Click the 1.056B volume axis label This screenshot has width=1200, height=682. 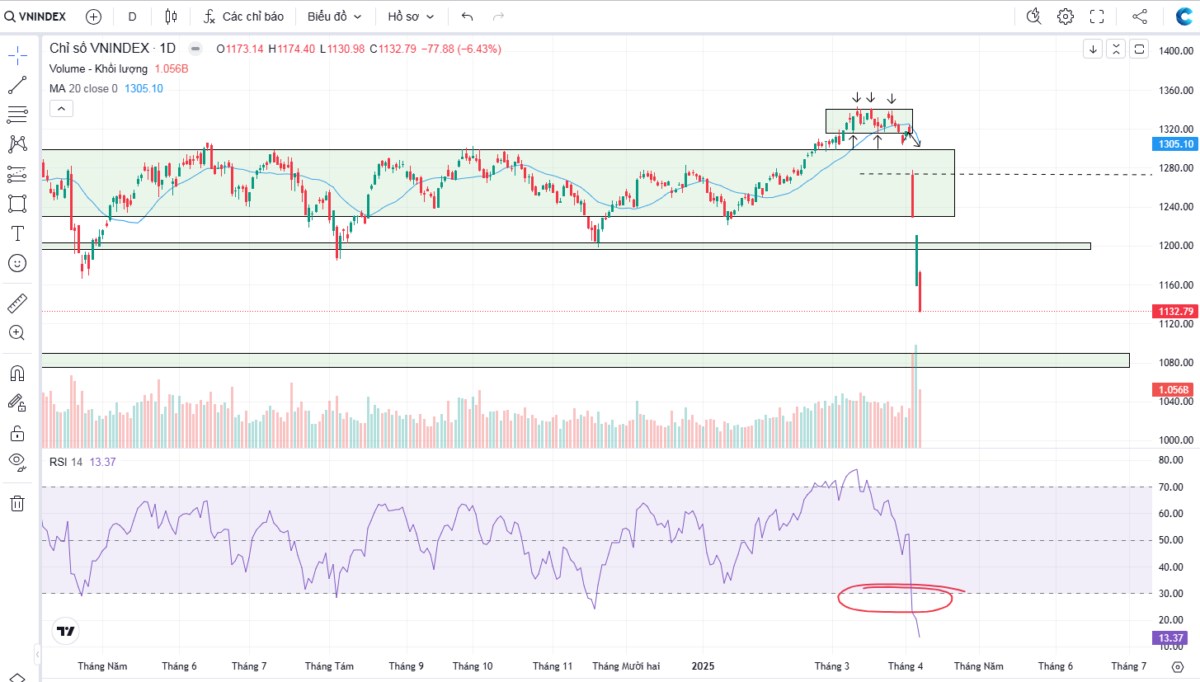1174,389
